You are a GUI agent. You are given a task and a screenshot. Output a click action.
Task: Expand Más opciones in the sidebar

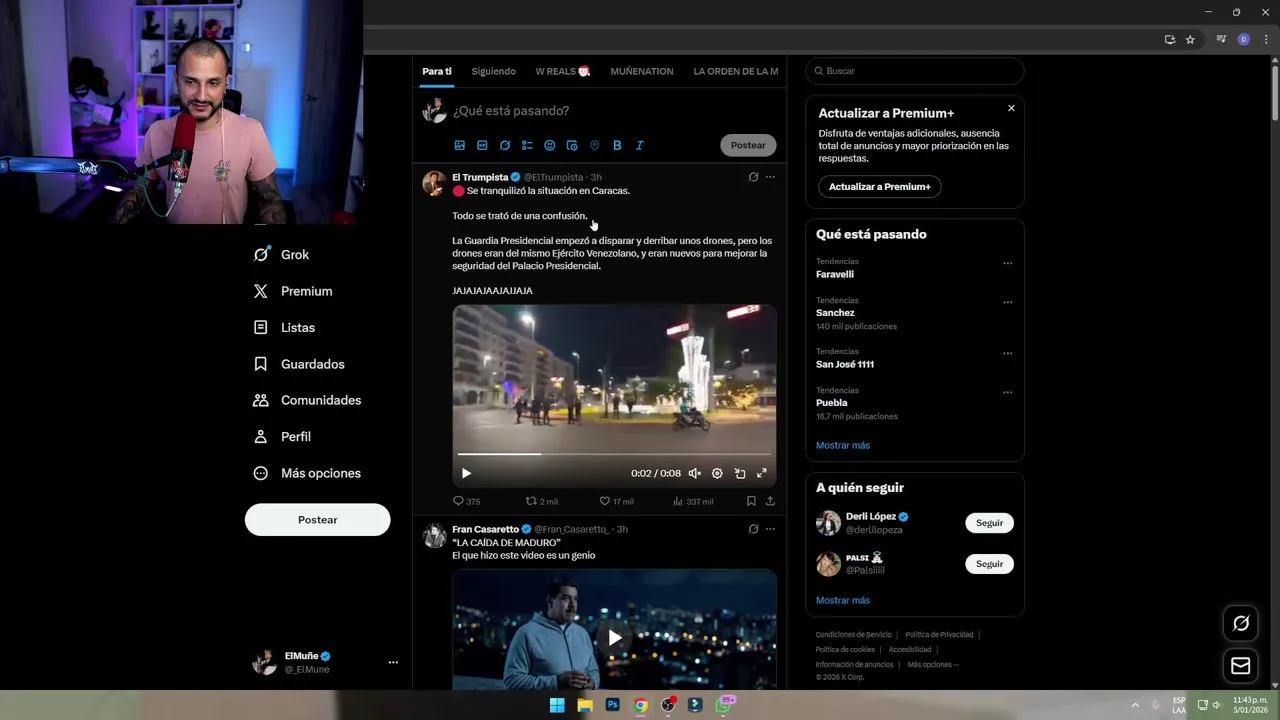(x=307, y=473)
